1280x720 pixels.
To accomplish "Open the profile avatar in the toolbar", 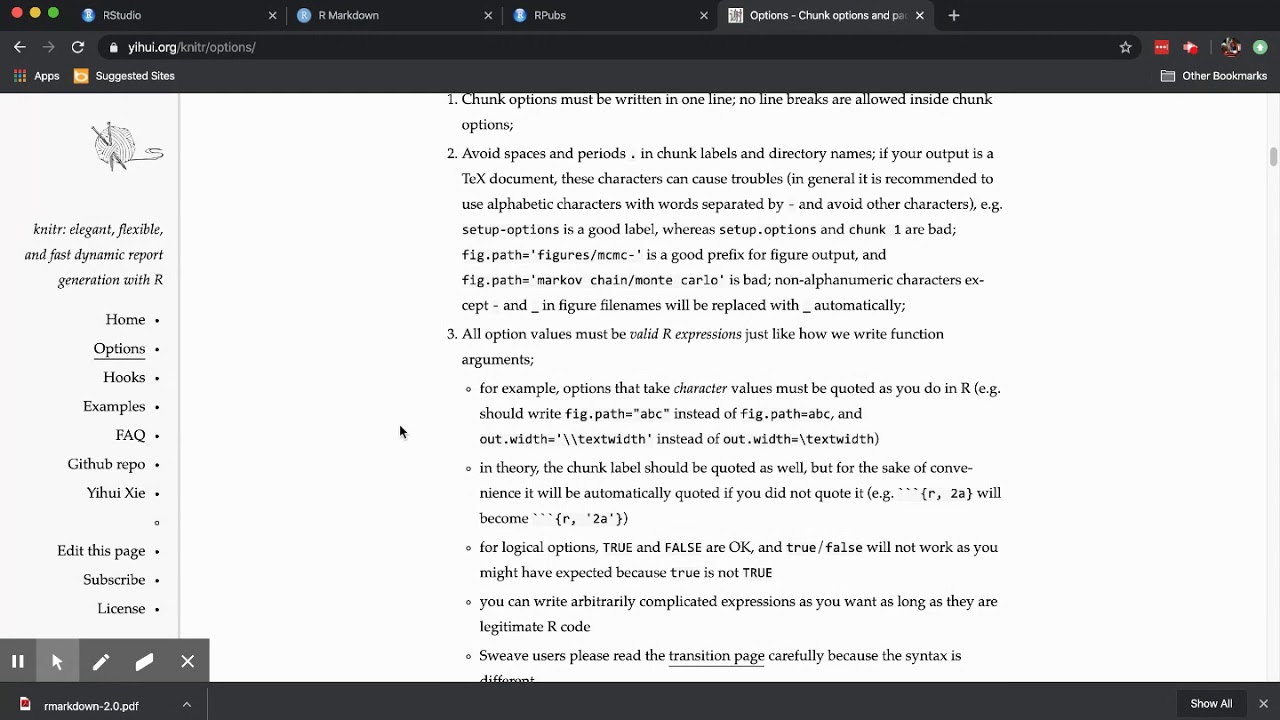I will coord(1231,47).
